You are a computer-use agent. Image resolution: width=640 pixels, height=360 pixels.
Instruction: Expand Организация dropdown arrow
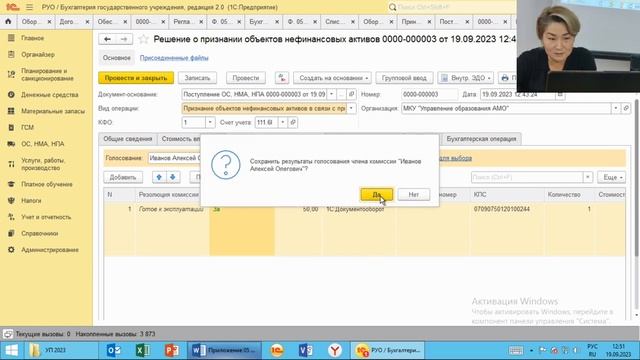click(616, 108)
